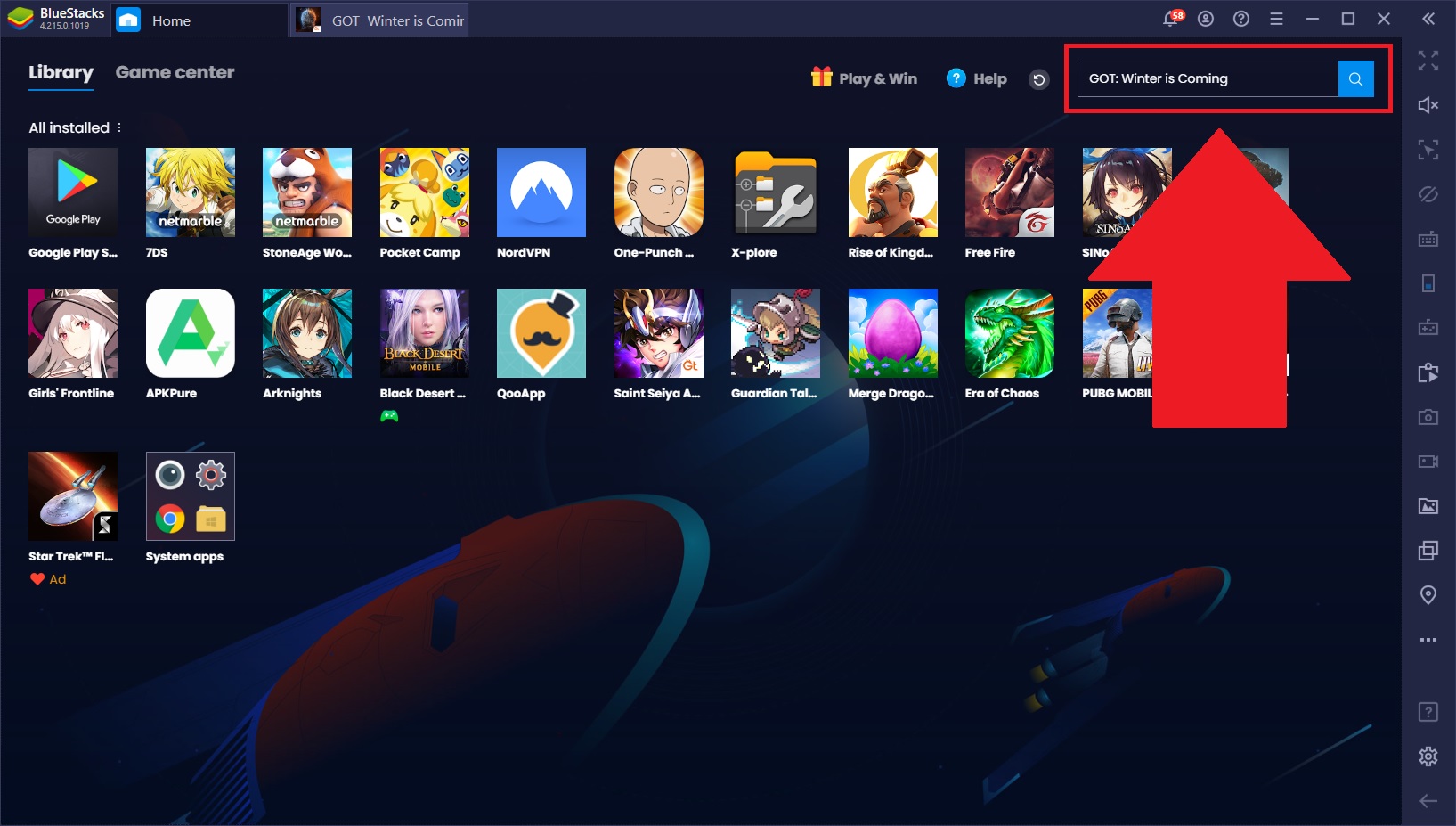
Task: Open BlueStacks settings gear
Action: pyautogui.click(x=1428, y=756)
